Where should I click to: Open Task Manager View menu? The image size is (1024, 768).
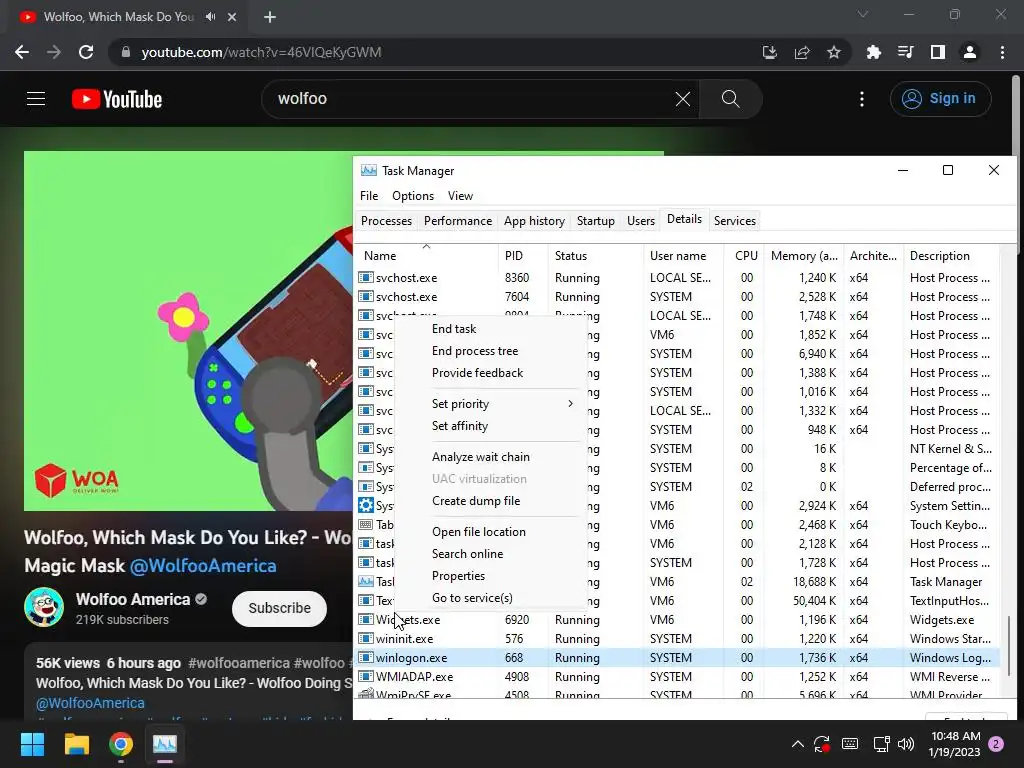click(460, 196)
